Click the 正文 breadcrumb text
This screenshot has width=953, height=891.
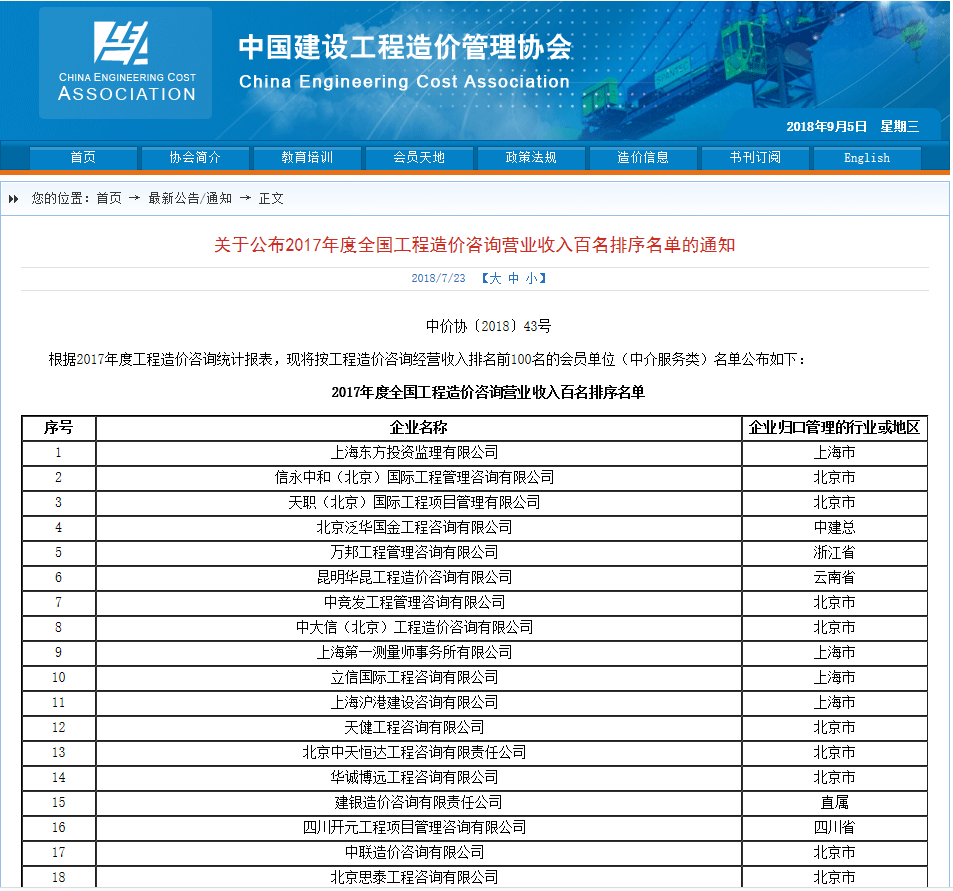click(271, 199)
